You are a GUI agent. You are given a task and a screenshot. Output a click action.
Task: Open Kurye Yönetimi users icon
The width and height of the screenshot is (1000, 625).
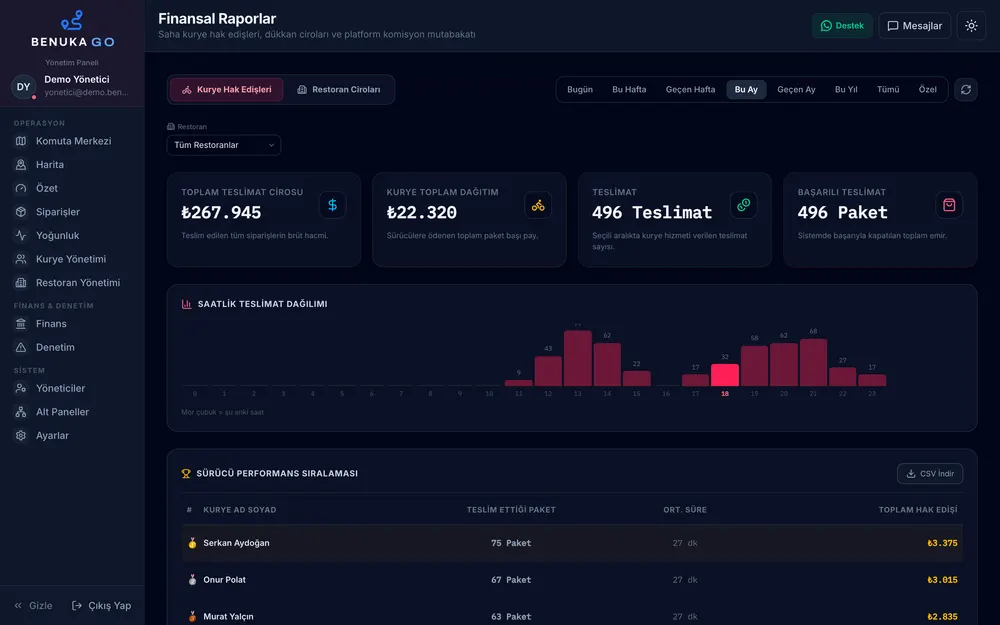tap(21, 259)
